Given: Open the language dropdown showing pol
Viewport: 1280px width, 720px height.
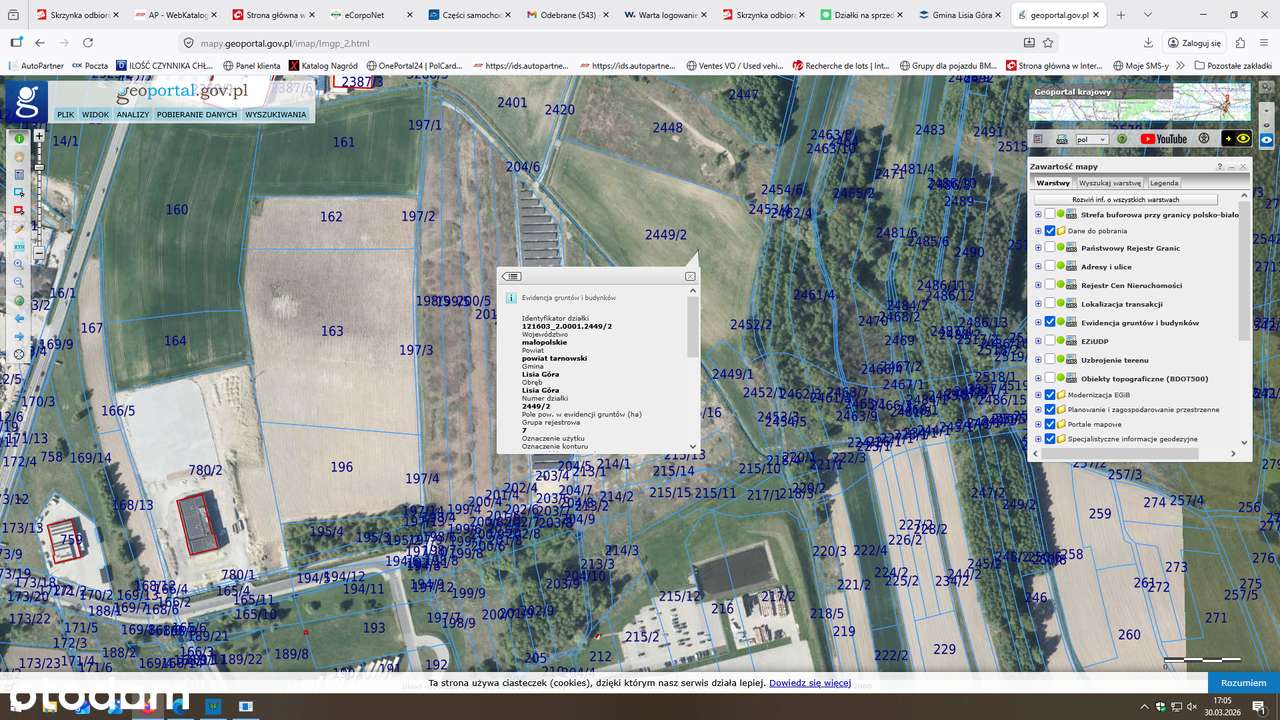Looking at the screenshot, I should pyautogui.click(x=1091, y=140).
